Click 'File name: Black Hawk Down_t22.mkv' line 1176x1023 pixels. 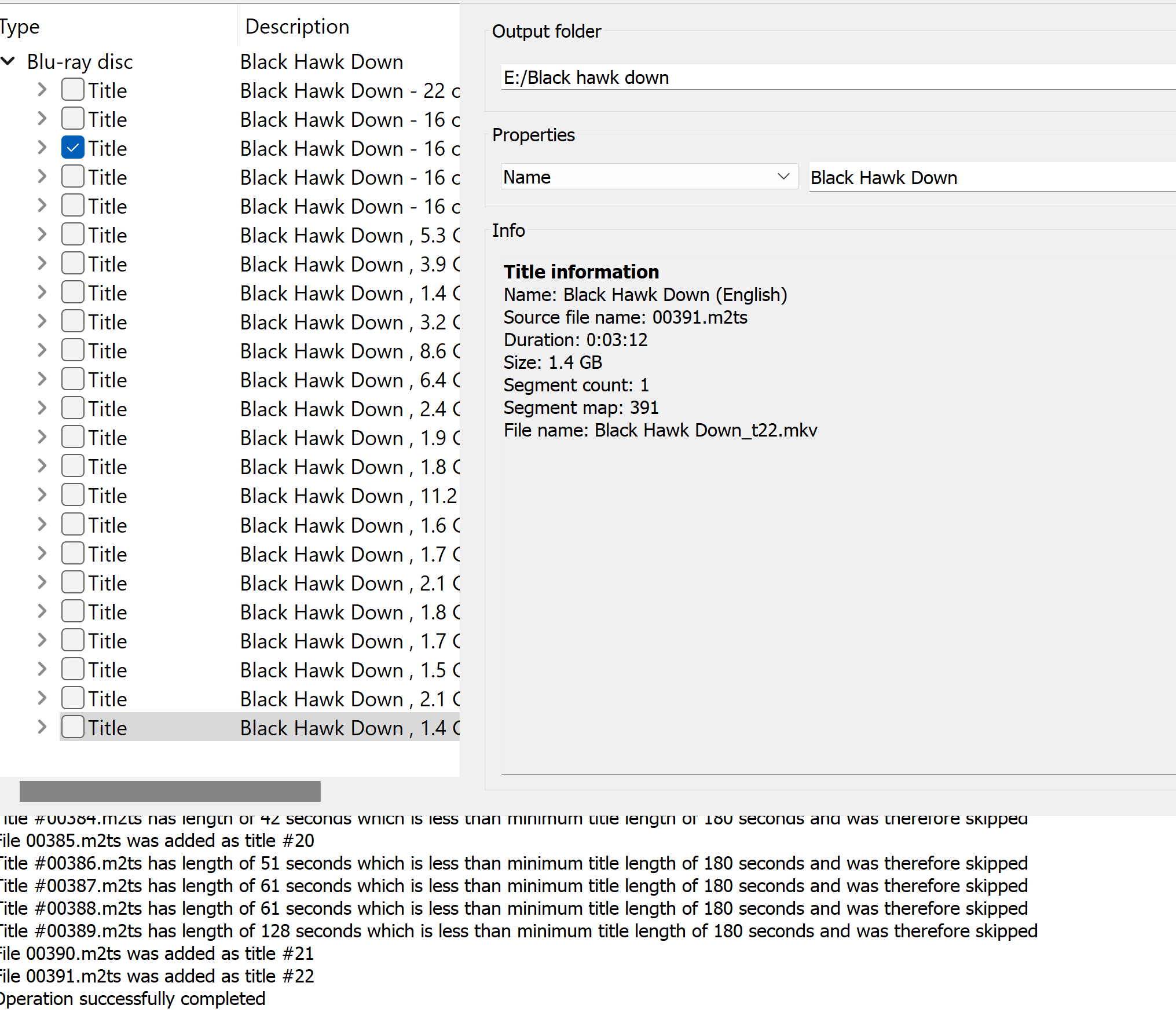point(661,430)
